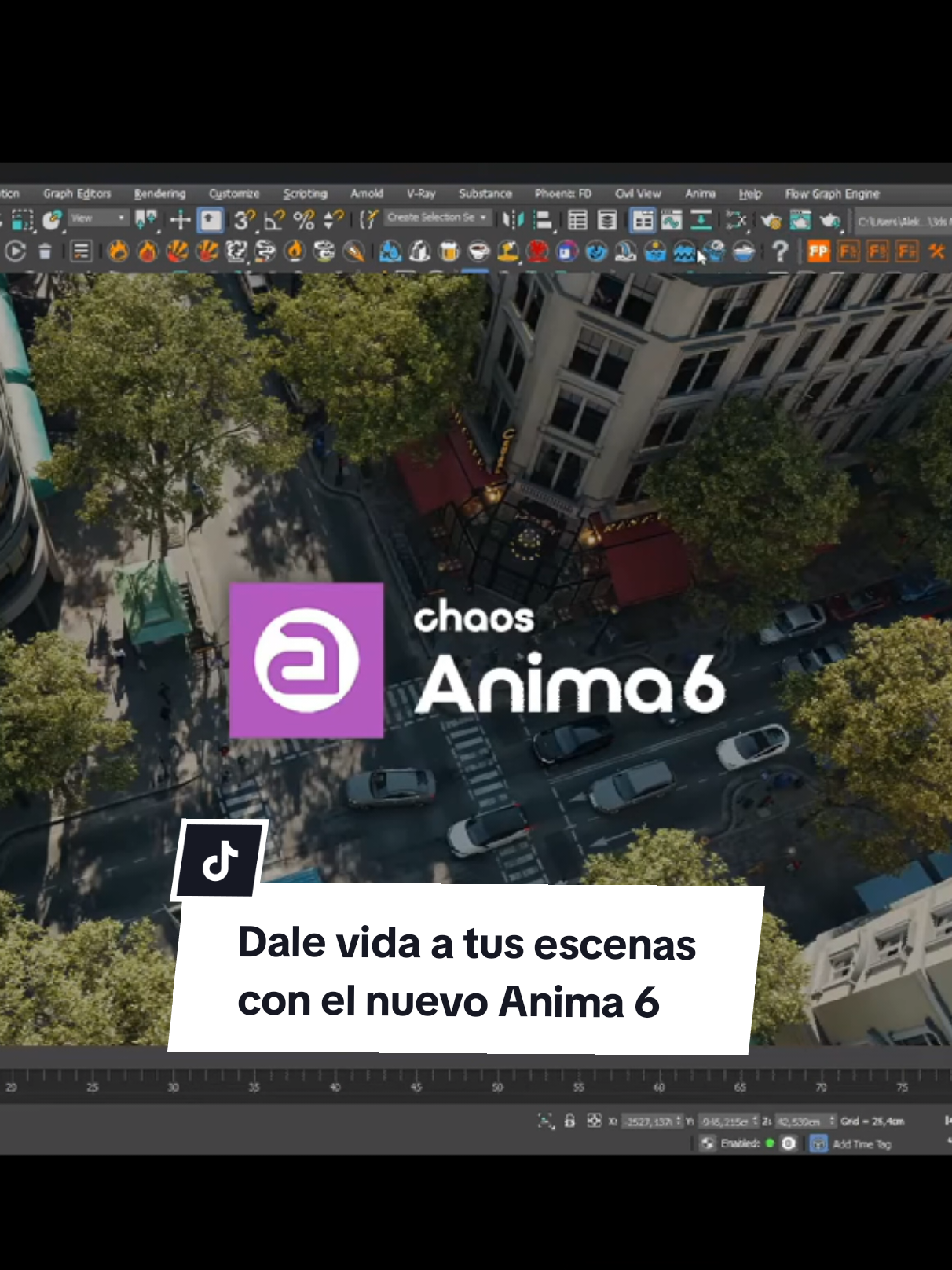
Task: Click the Phoenix FD play simulation icon
Action: [x=16, y=251]
